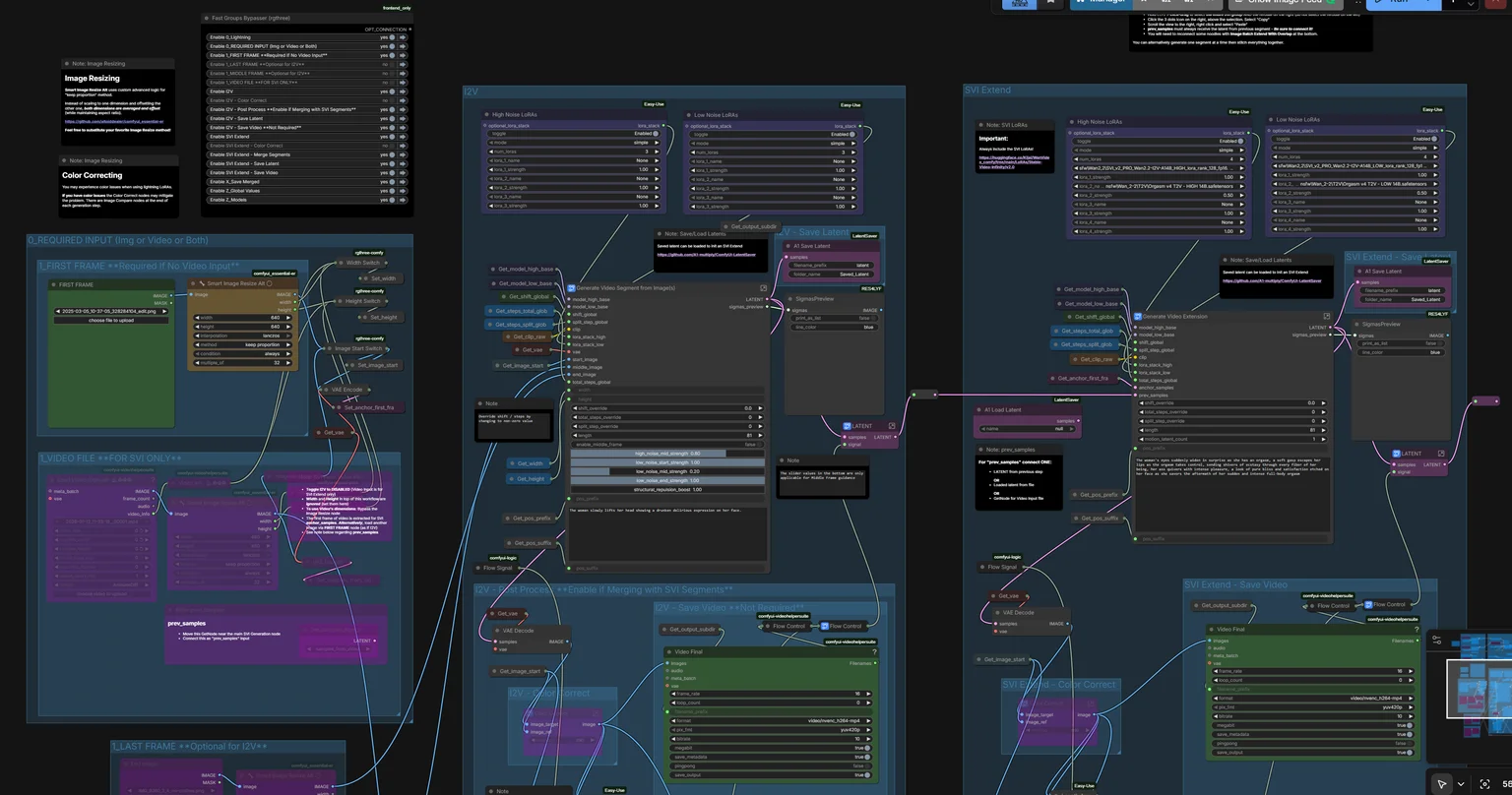The height and width of the screenshot is (795, 1512).
Task: Go to 1_FIRST FRAME group using its arrow
Action: (403, 55)
